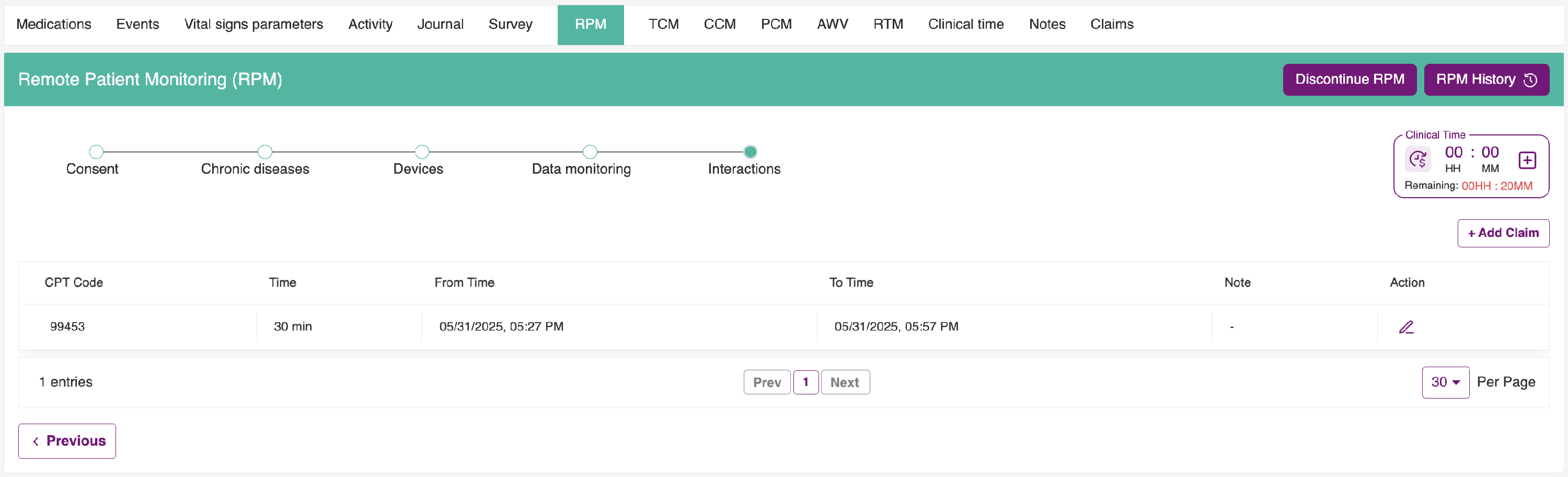Image resolution: width=1568 pixels, height=477 pixels.
Task: Click the Consent step label
Action: 93,169
